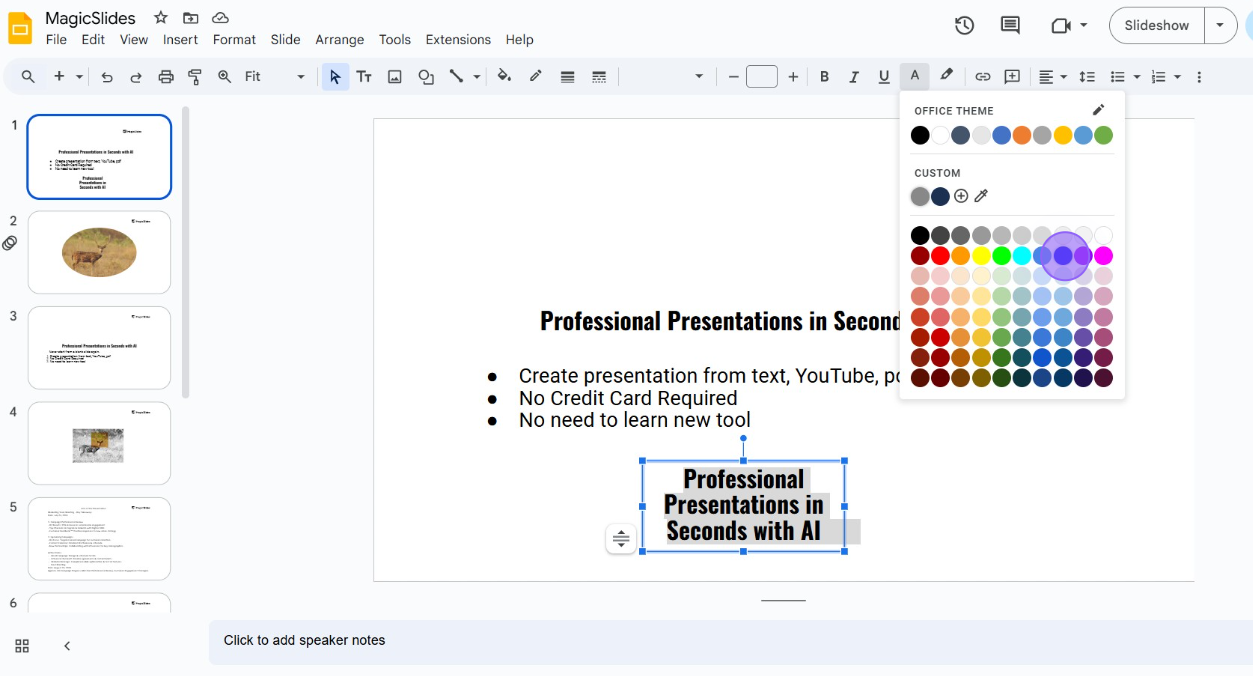This screenshot has height=676, width=1253.
Task: Click the Insert image icon
Action: pos(395,77)
